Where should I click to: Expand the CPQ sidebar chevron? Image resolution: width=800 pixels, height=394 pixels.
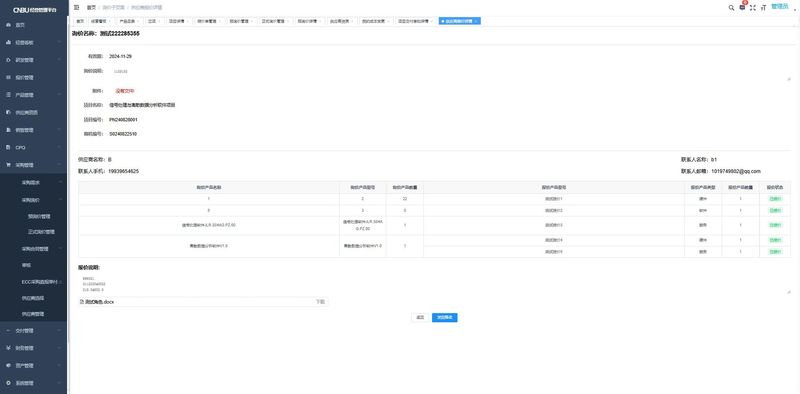click(60, 147)
